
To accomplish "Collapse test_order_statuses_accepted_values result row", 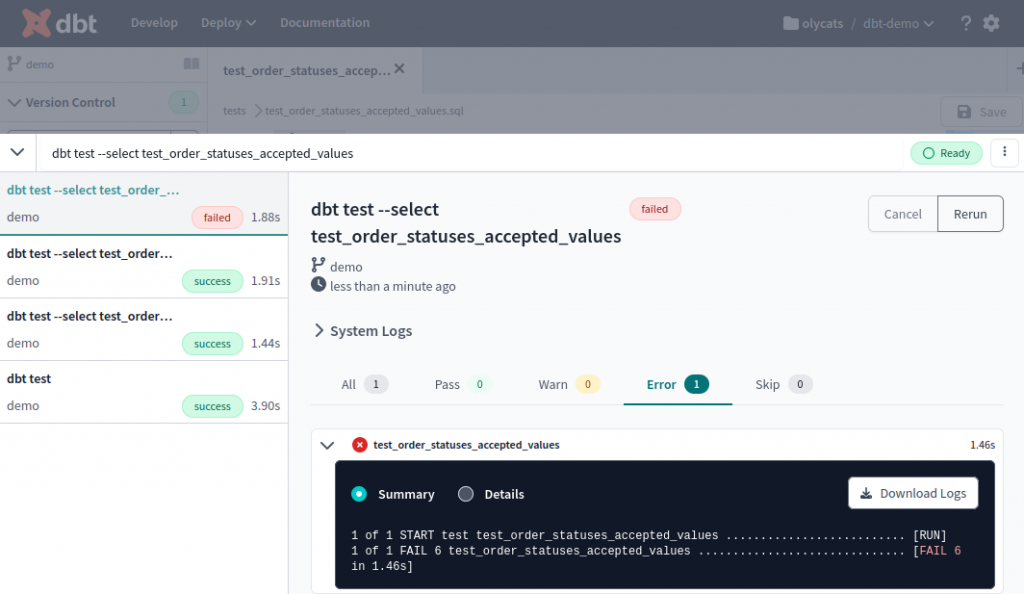I will click(327, 445).
